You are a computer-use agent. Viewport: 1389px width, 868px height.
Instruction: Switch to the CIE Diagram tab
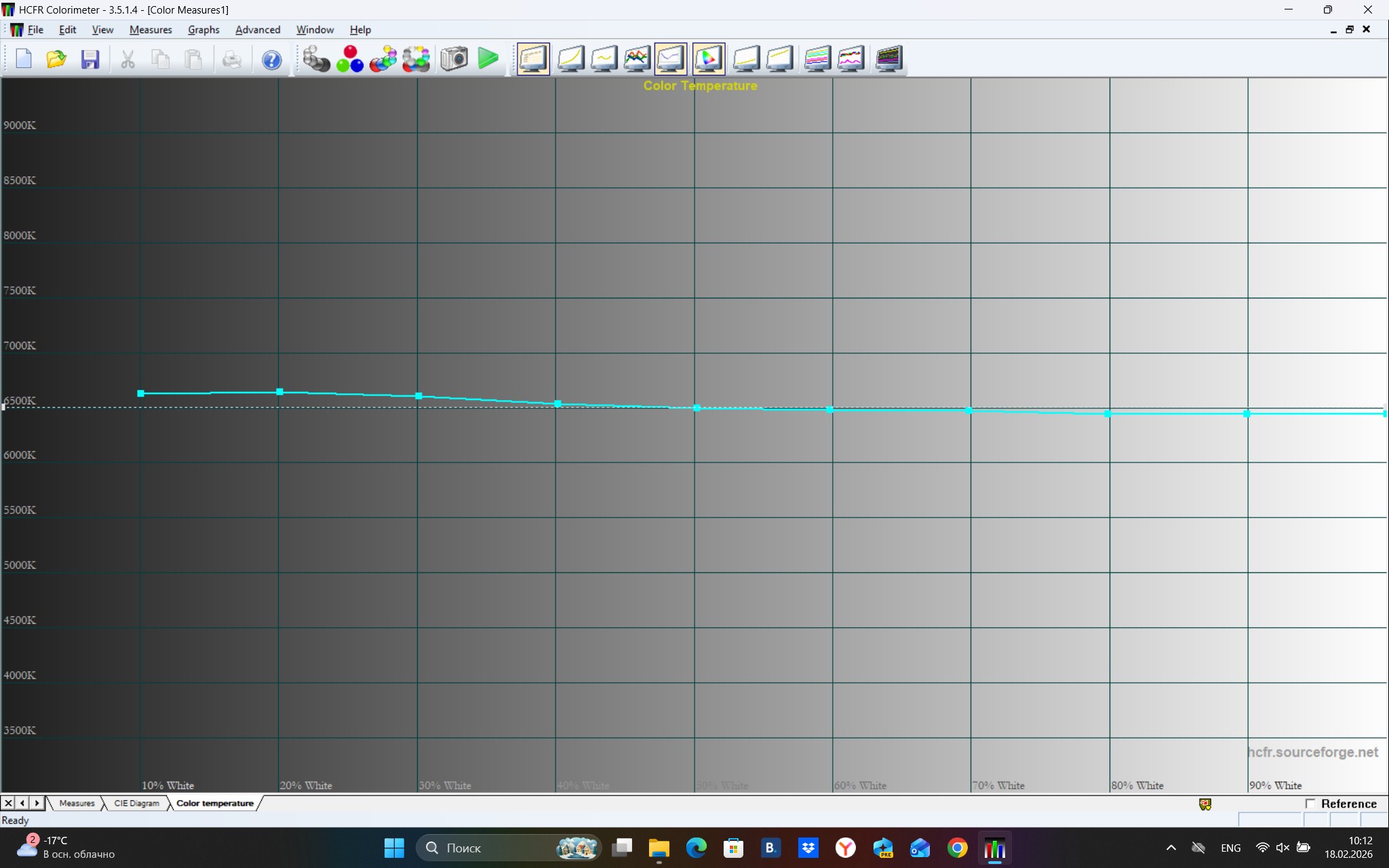pyautogui.click(x=136, y=804)
